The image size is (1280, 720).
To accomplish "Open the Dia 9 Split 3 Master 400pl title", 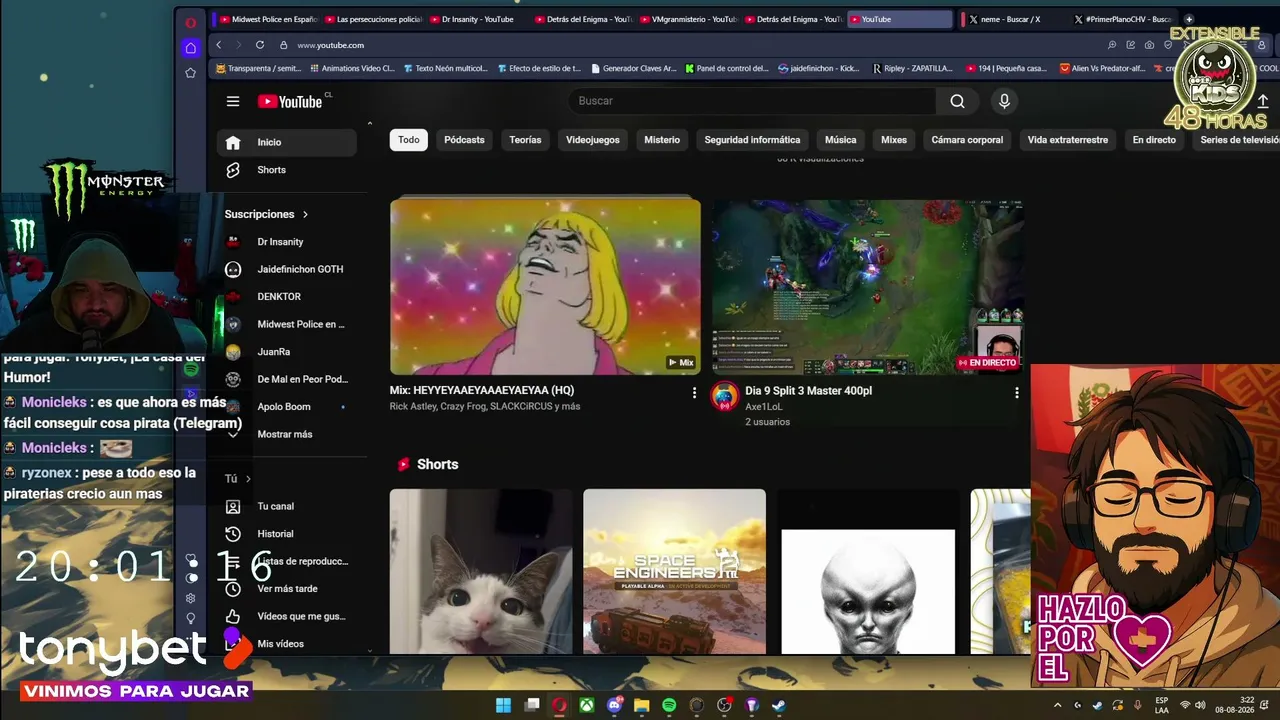I will pos(808,391).
